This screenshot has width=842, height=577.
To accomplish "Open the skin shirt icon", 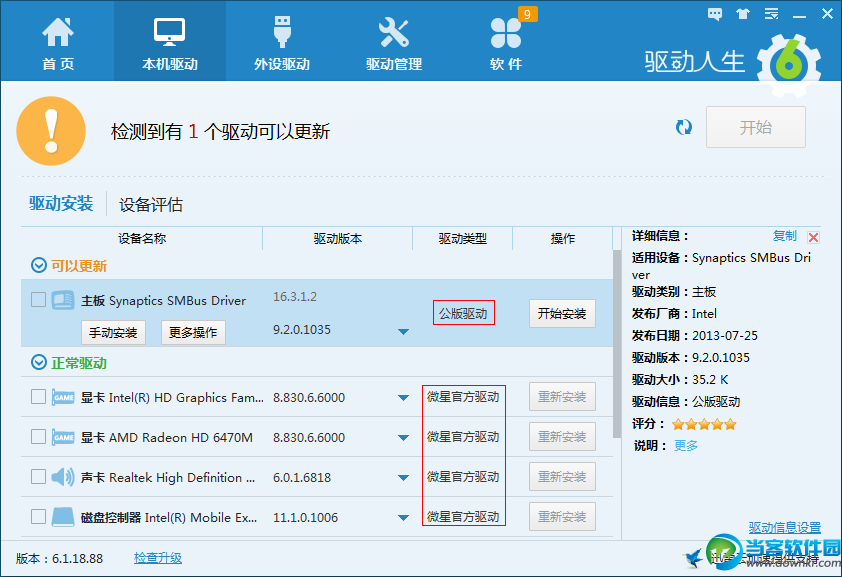I will (743, 14).
